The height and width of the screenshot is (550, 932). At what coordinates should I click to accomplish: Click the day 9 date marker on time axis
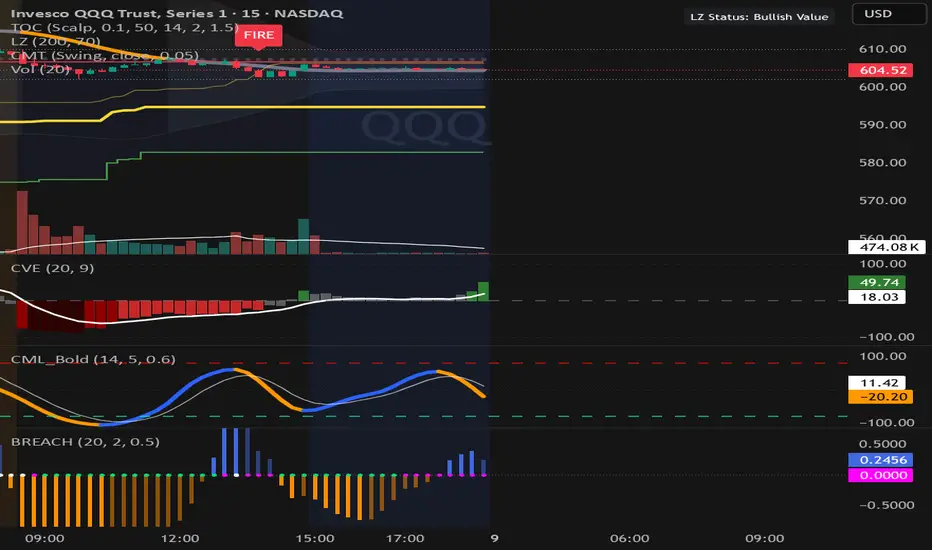[495, 538]
